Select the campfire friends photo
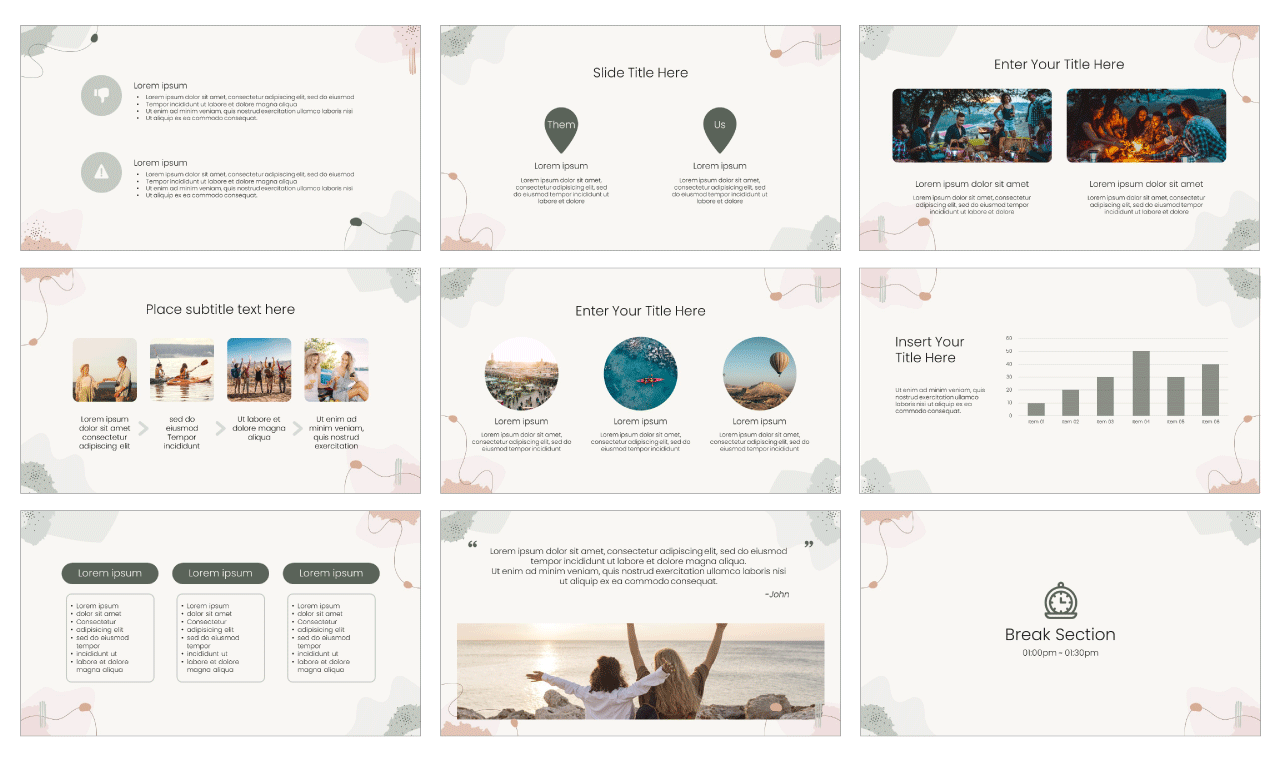The image size is (1280, 760). pos(1146,125)
